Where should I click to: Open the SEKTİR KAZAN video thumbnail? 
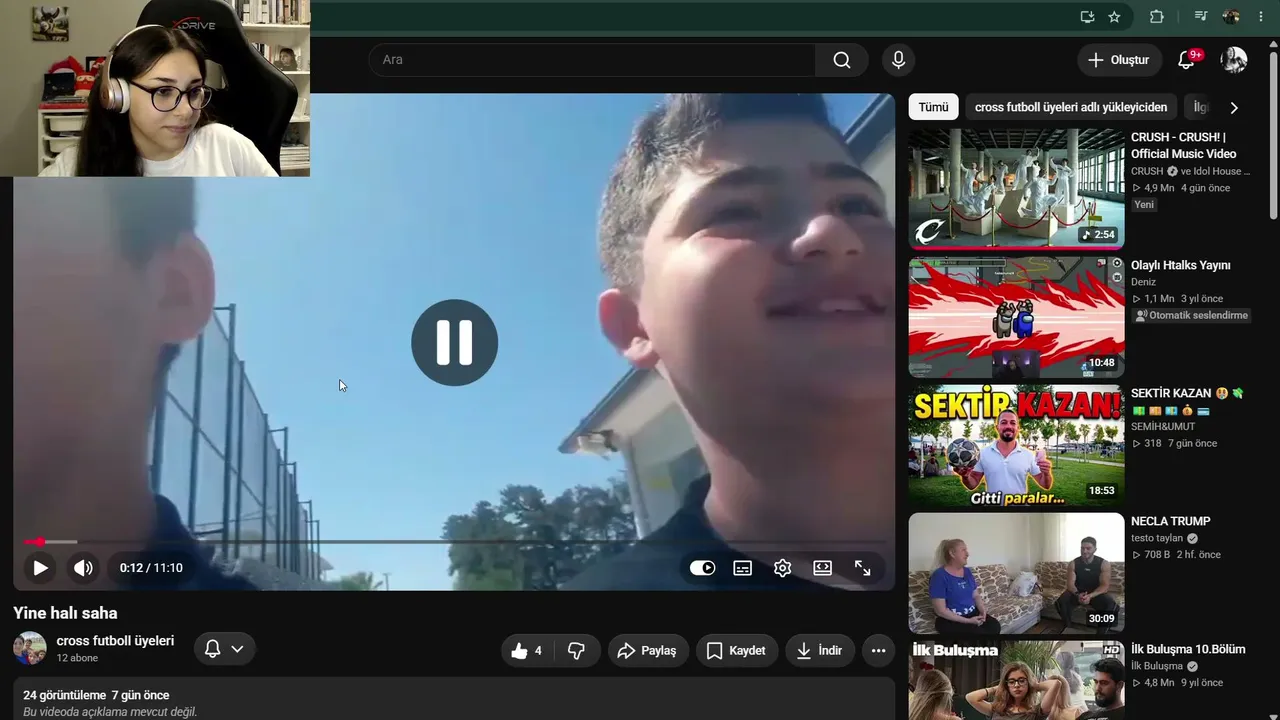[x=1016, y=445]
